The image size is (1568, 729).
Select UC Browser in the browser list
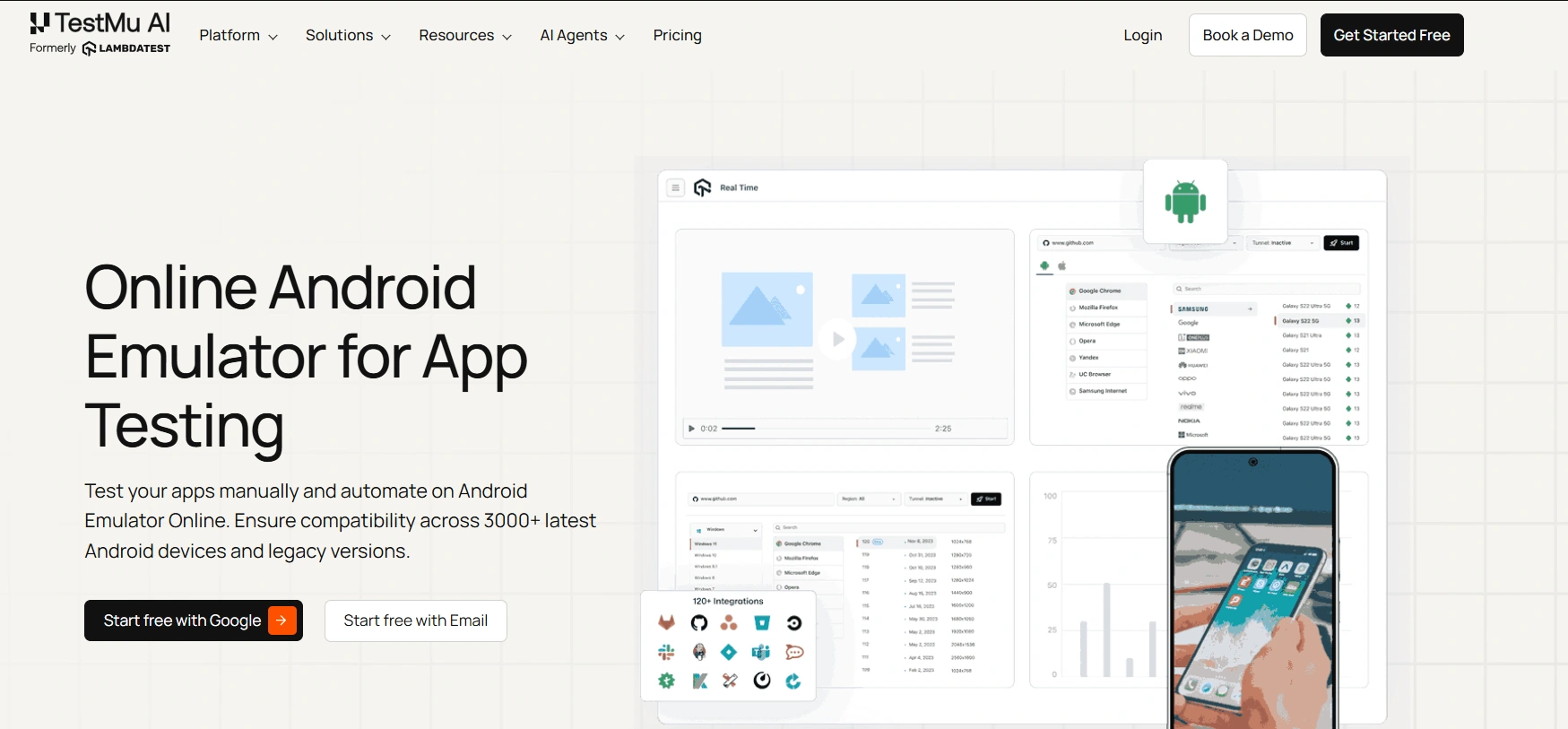click(x=1106, y=374)
